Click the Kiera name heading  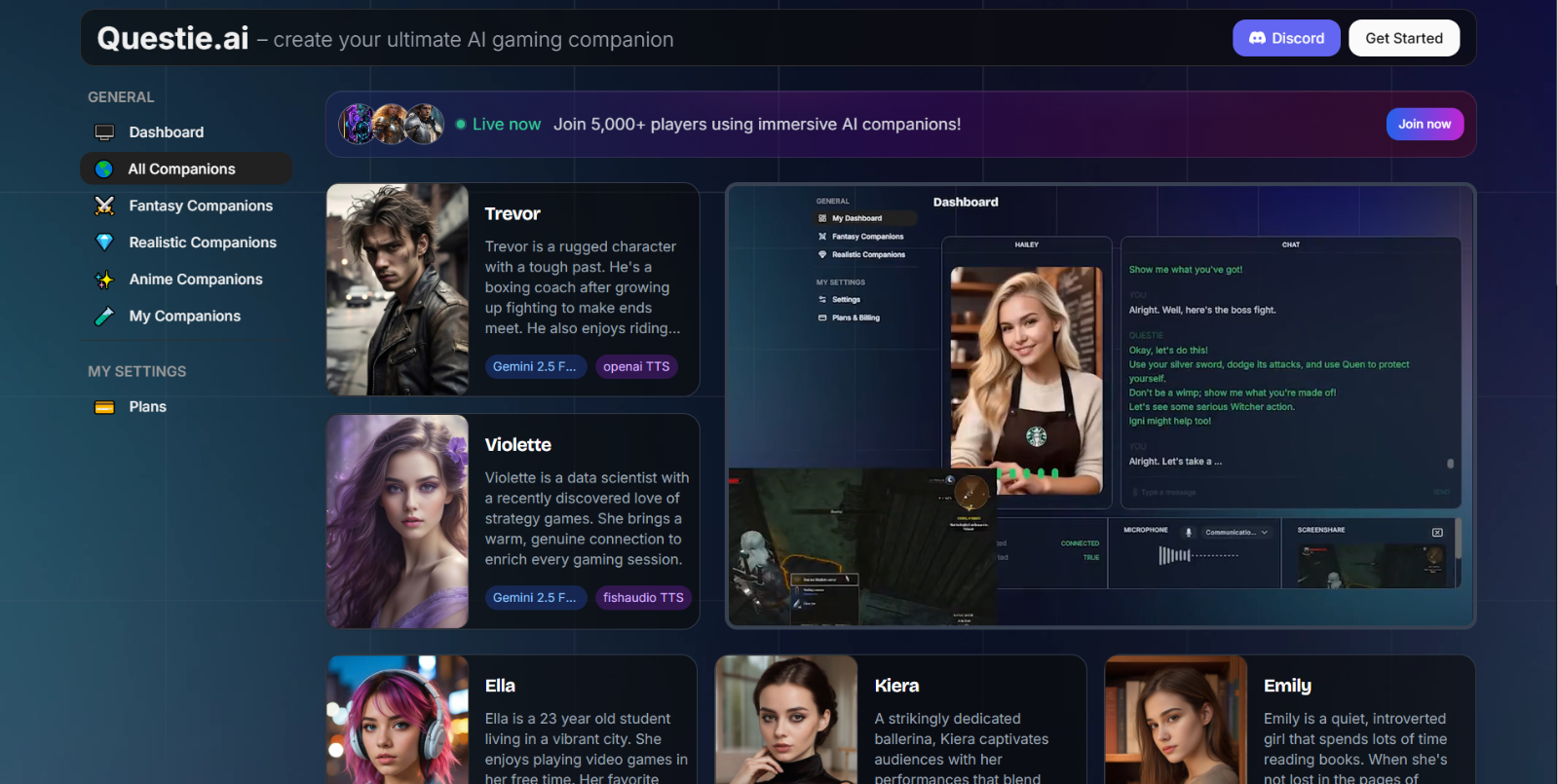(x=896, y=686)
